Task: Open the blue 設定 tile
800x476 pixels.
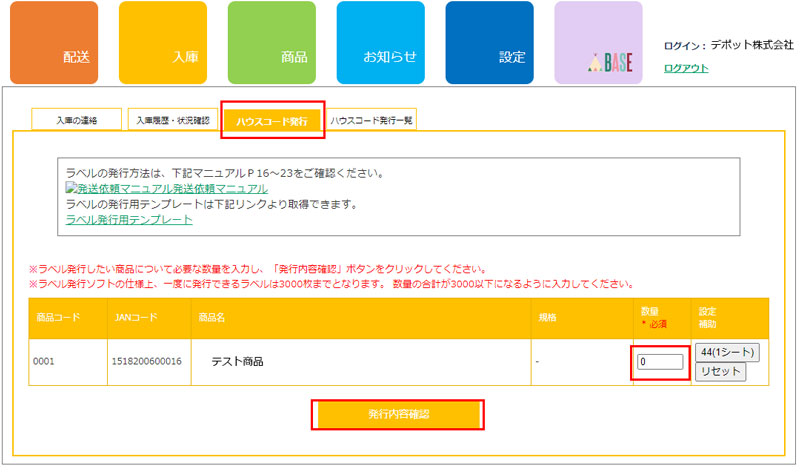Action: point(490,43)
